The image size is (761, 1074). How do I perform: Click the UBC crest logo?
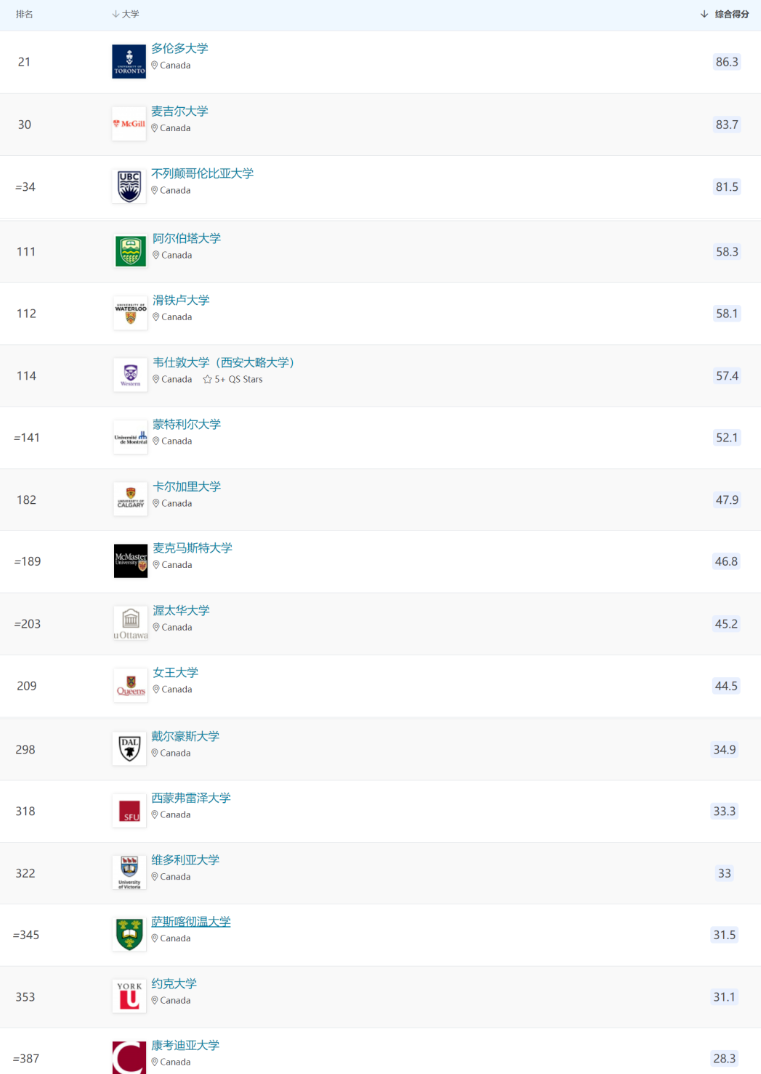click(x=129, y=186)
